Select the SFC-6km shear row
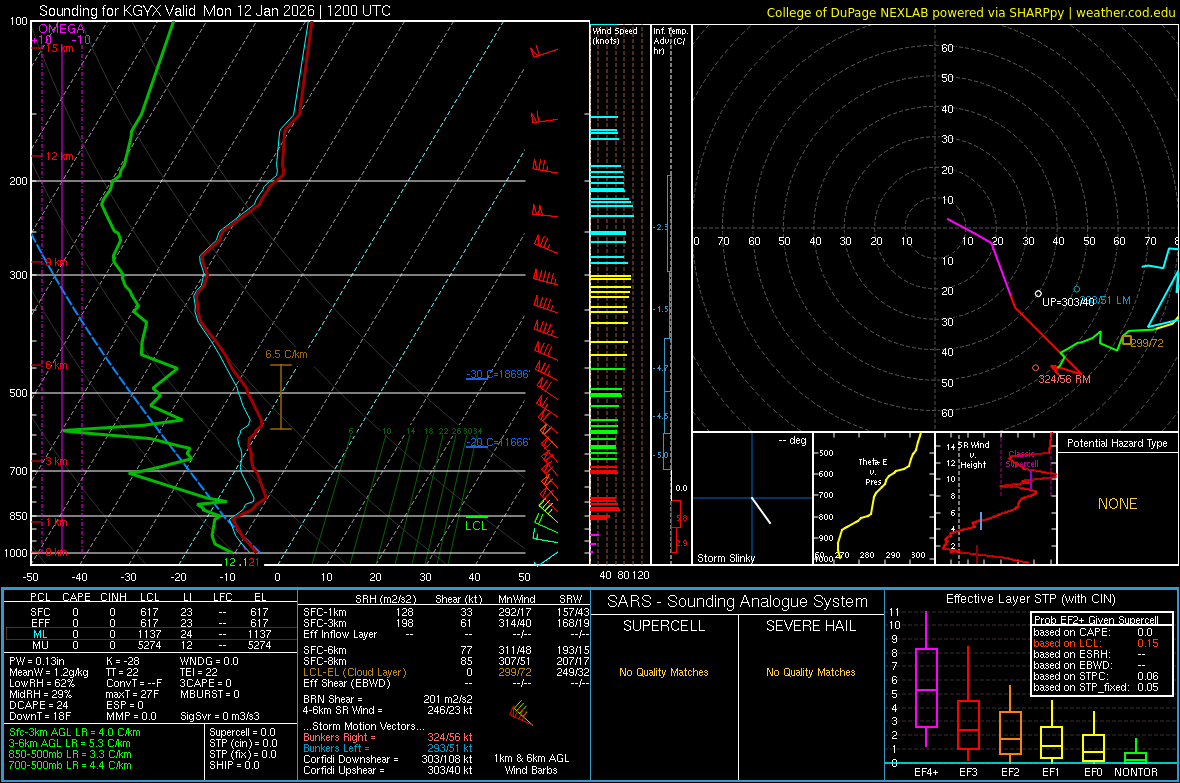 pyautogui.click(x=446, y=650)
